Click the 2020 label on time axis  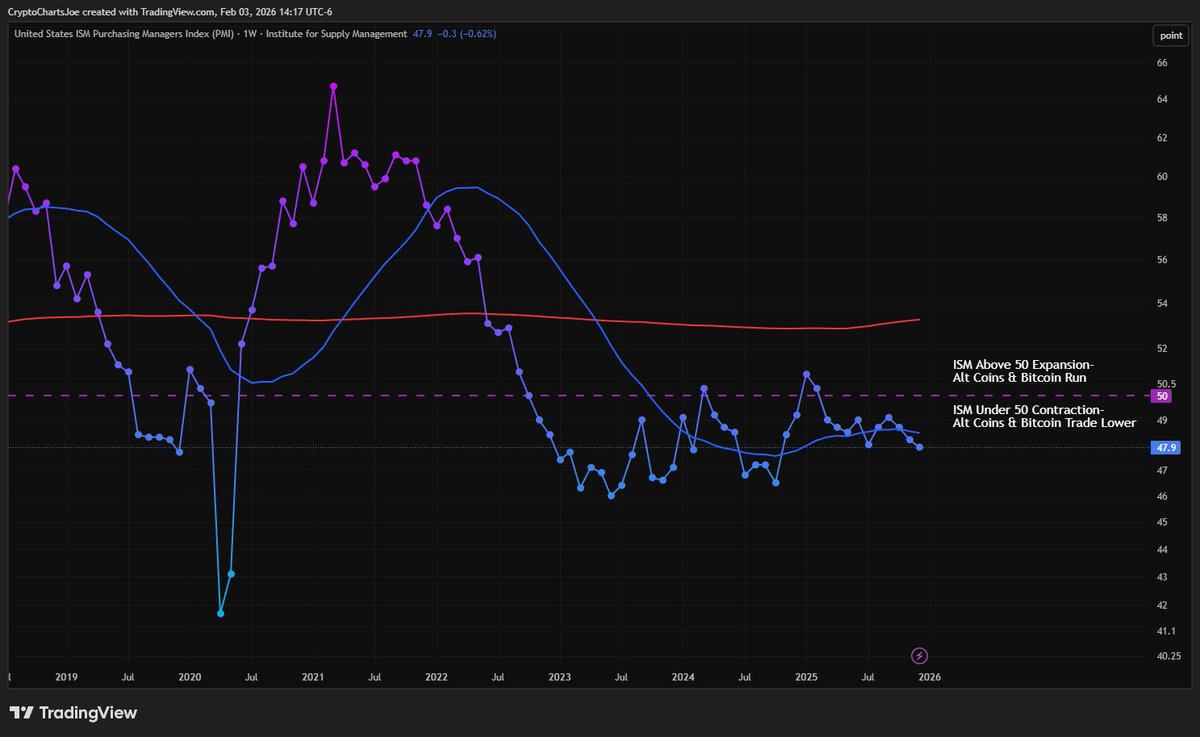[x=189, y=677]
